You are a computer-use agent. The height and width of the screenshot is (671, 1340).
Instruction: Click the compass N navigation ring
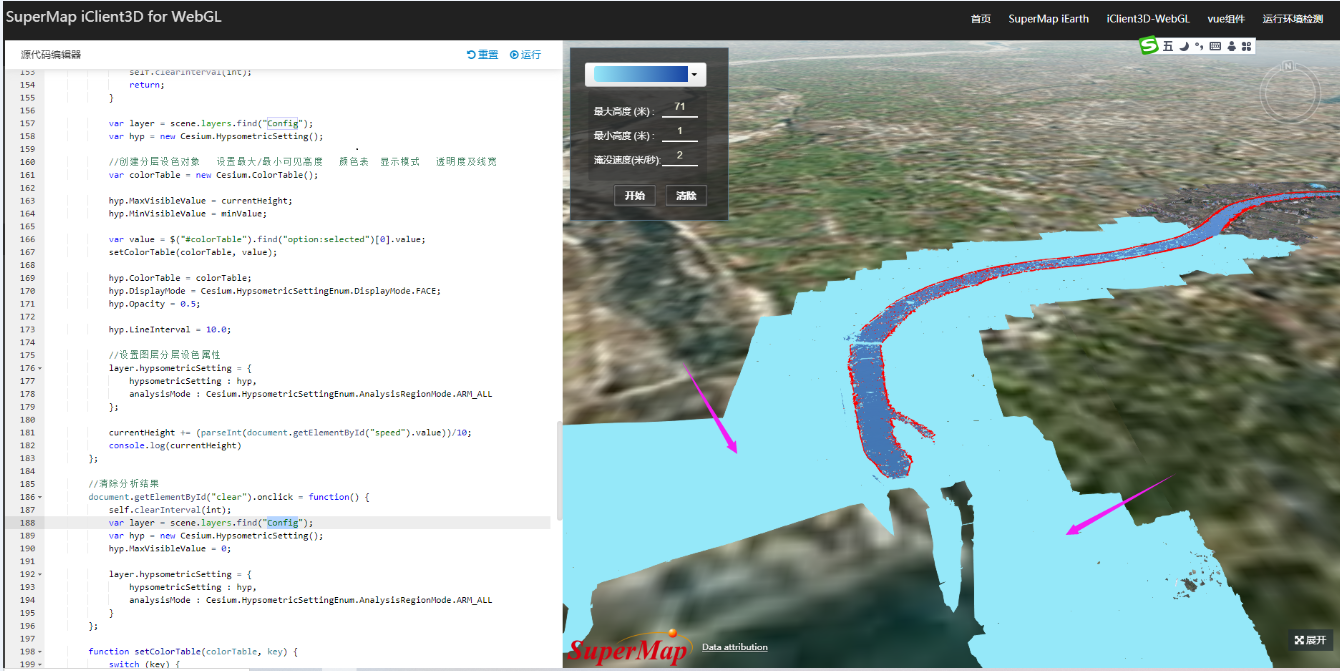pyautogui.click(x=1290, y=92)
